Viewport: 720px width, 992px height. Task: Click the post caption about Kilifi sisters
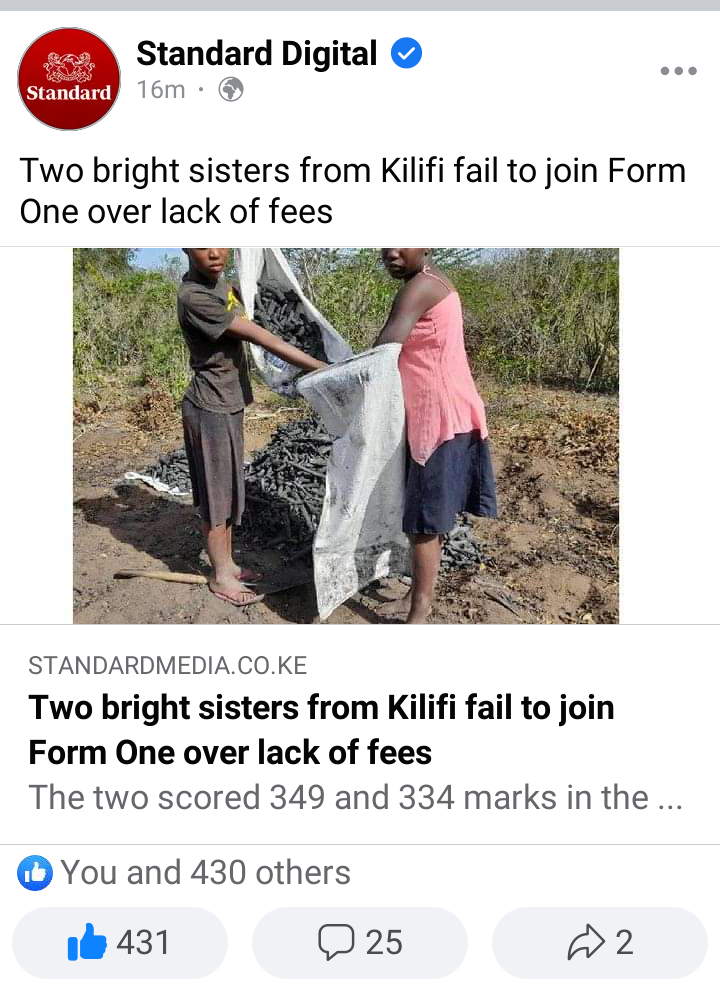(352, 190)
